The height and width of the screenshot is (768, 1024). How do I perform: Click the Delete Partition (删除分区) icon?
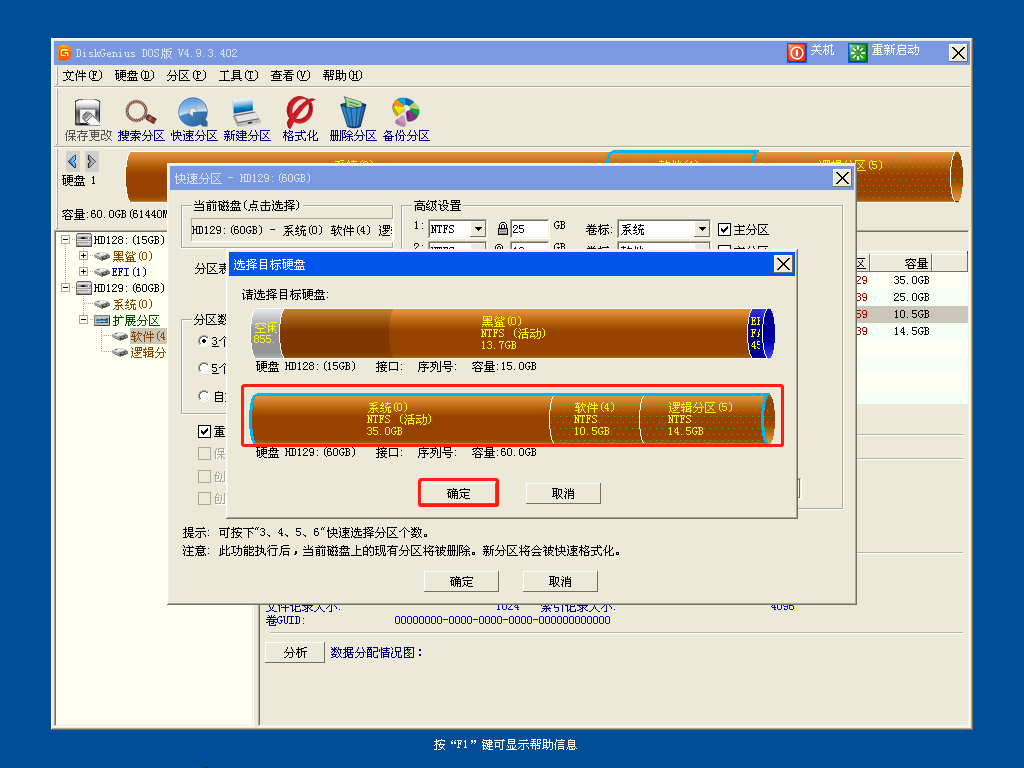(353, 120)
